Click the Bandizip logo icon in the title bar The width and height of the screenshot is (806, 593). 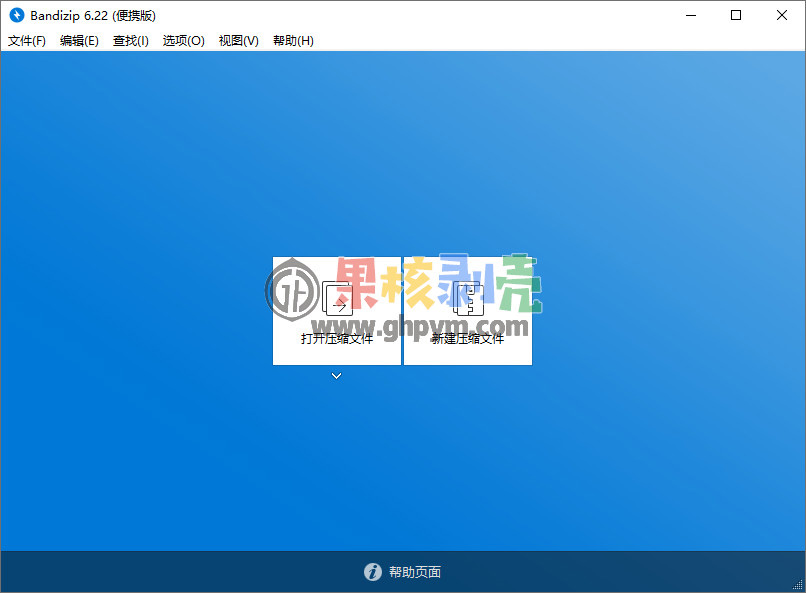(14, 15)
